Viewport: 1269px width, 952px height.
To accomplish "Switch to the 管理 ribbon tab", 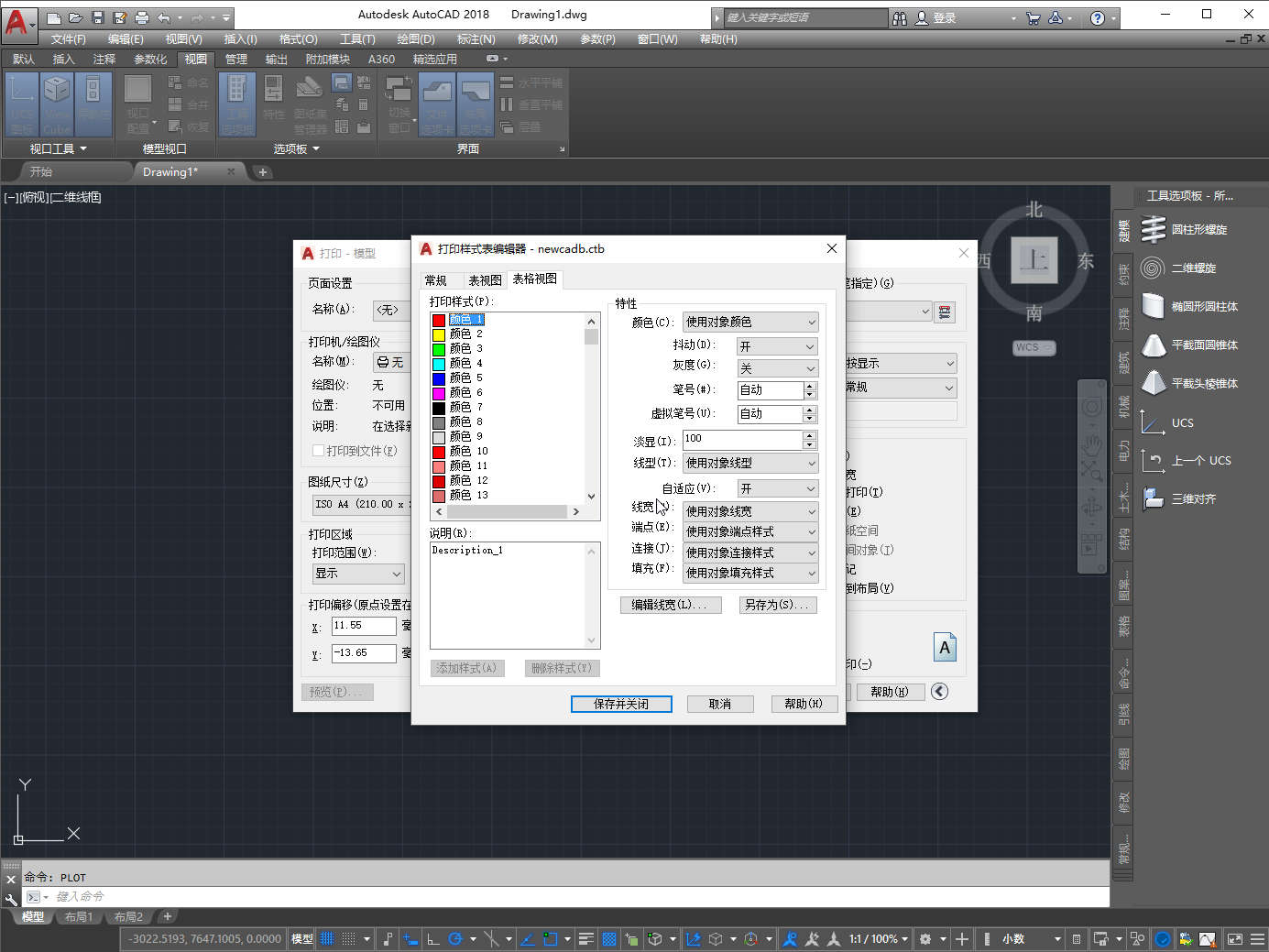I will point(236,59).
